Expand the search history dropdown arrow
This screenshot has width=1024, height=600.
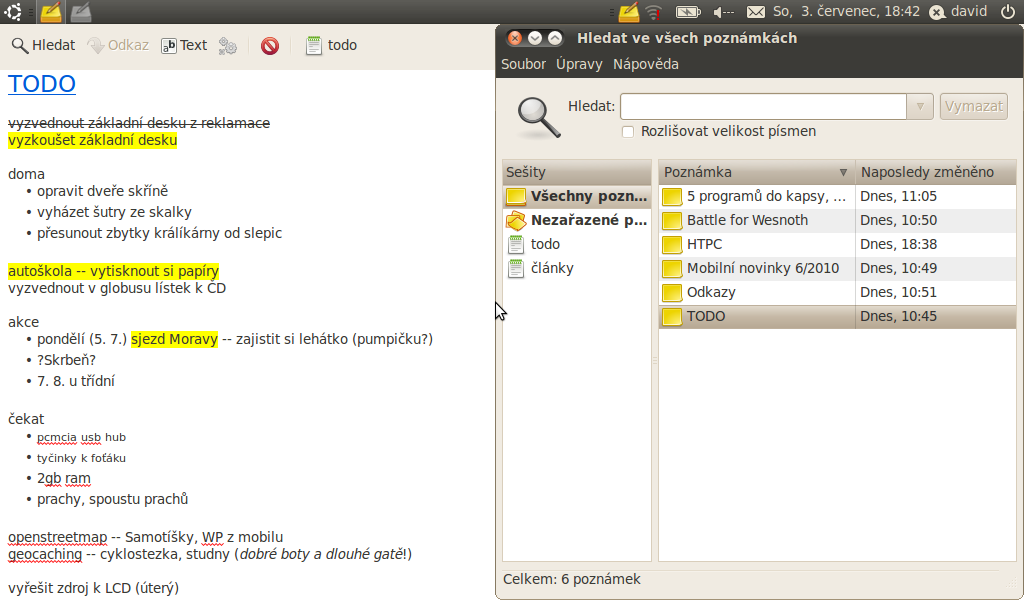click(920, 106)
